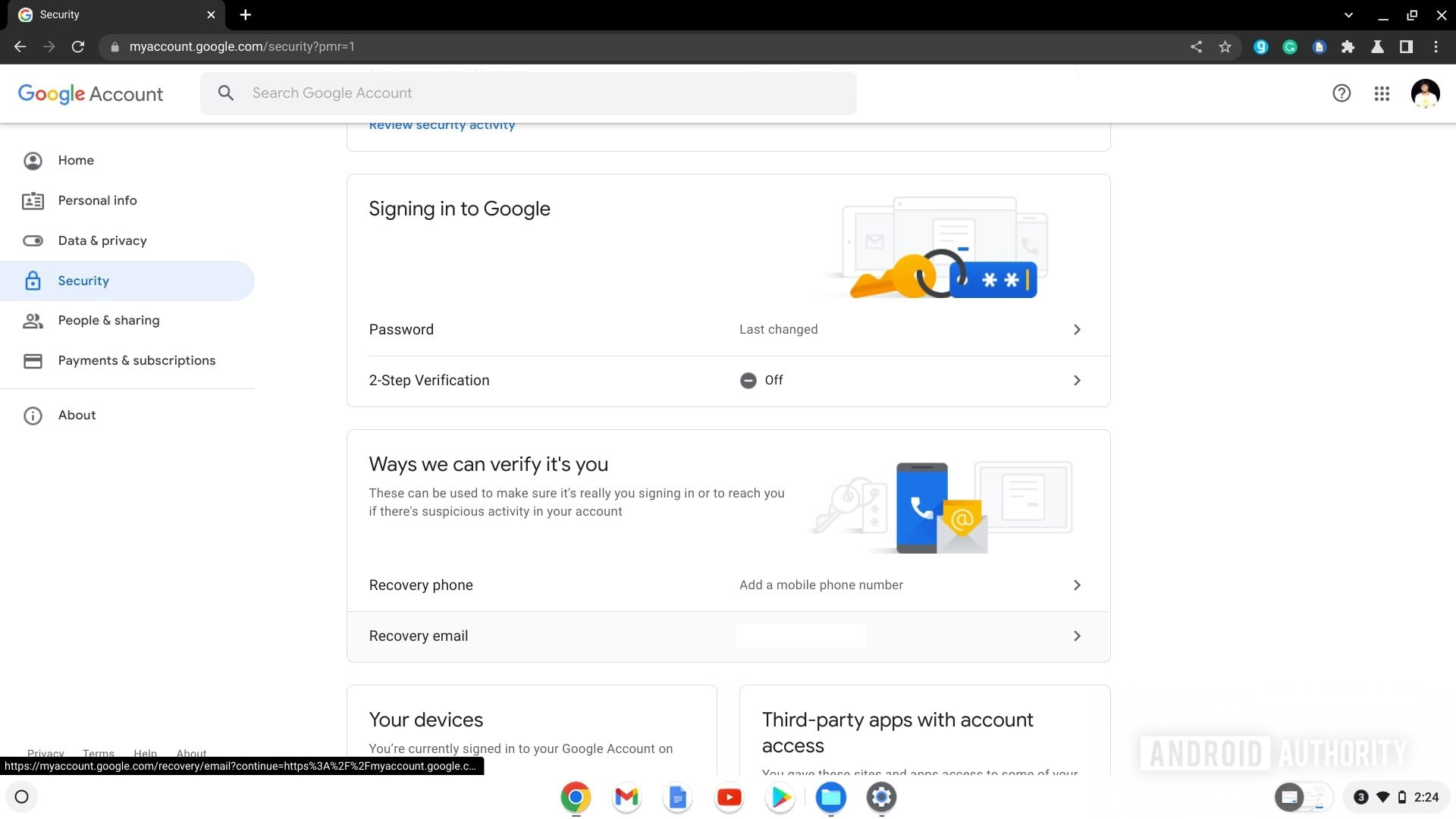
Task: Open the holding space tray preview
Action: tap(1304, 797)
